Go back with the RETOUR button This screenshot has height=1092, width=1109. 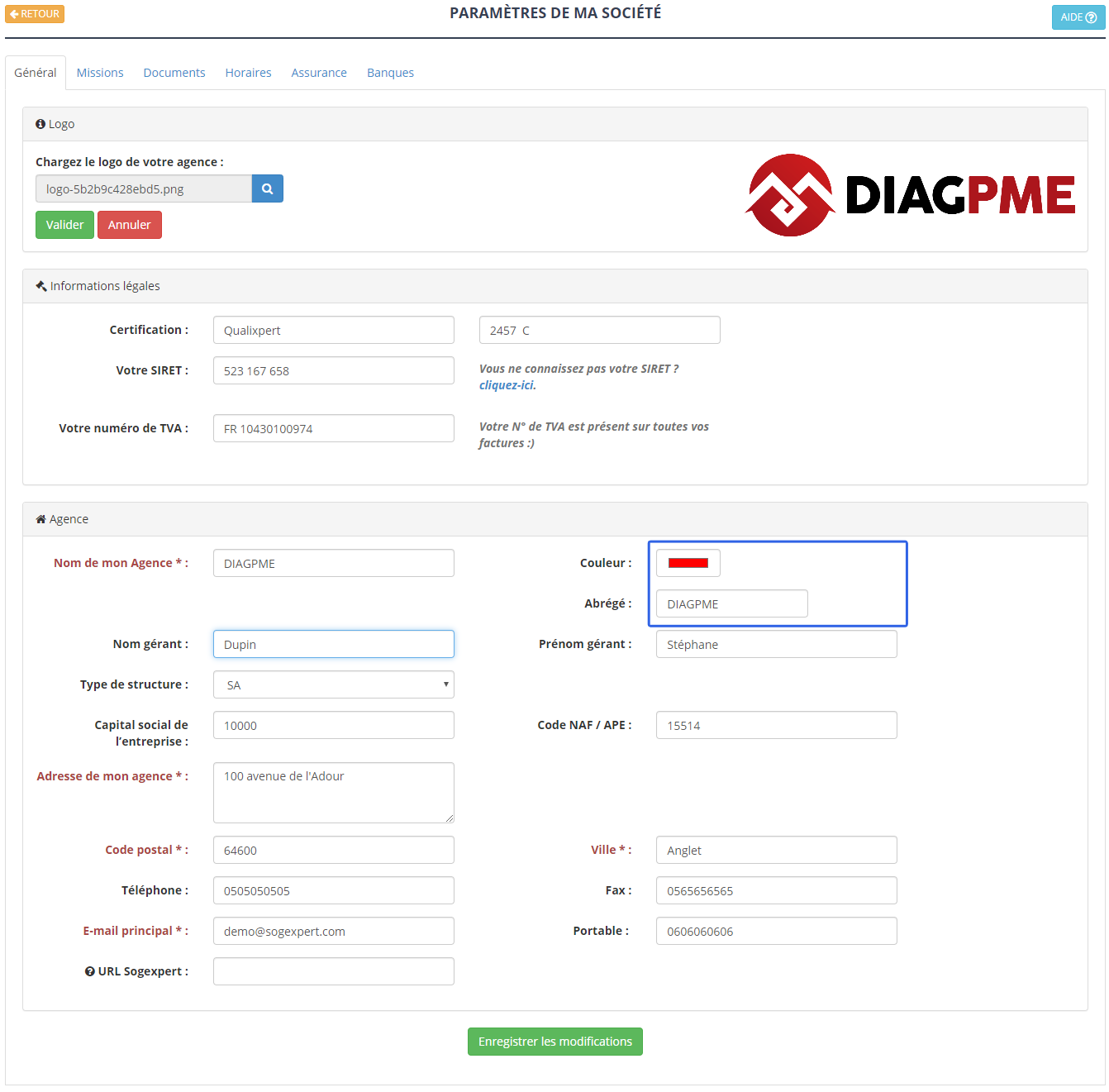[x=35, y=14]
